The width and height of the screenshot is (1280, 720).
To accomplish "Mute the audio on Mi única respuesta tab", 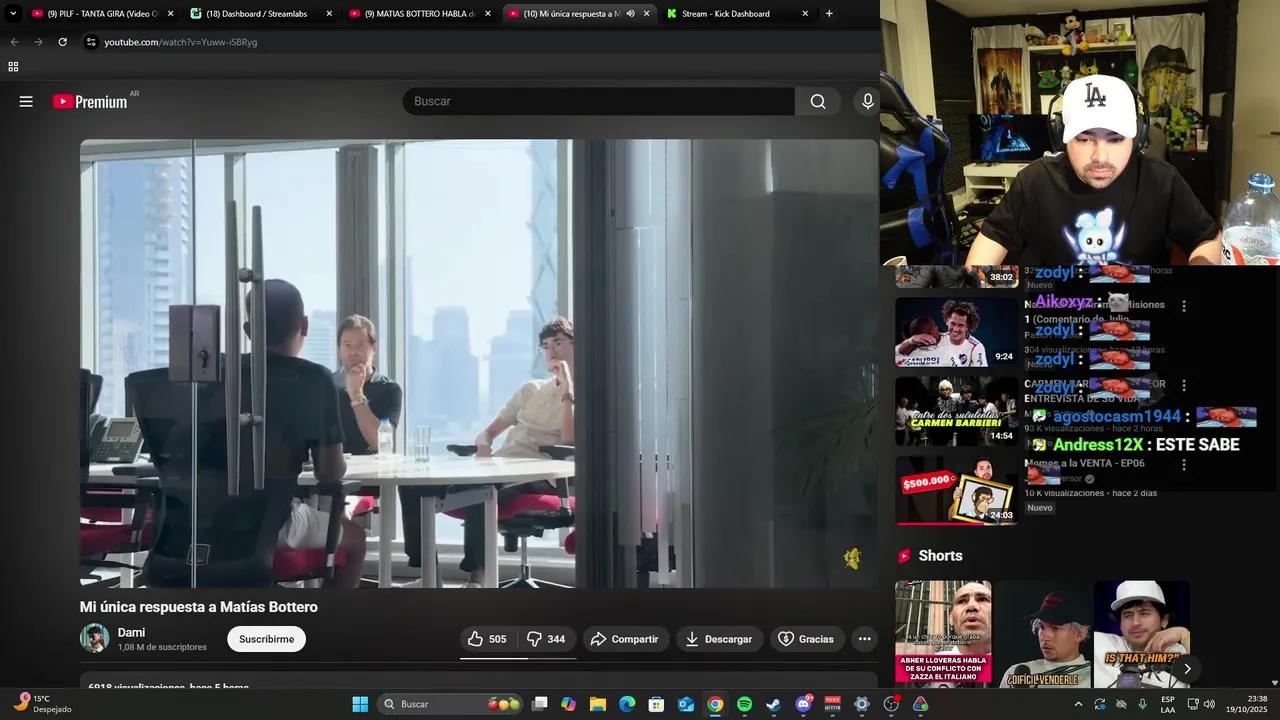I will coord(630,14).
